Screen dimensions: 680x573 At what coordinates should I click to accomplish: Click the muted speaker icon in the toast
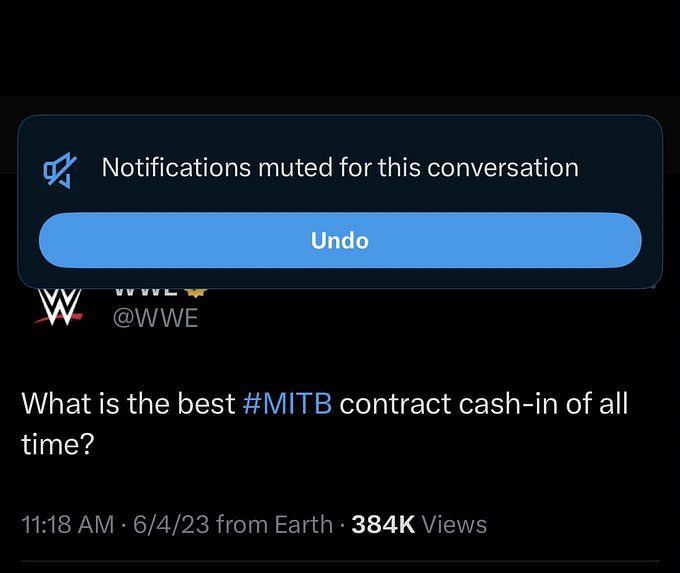[60, 170]
